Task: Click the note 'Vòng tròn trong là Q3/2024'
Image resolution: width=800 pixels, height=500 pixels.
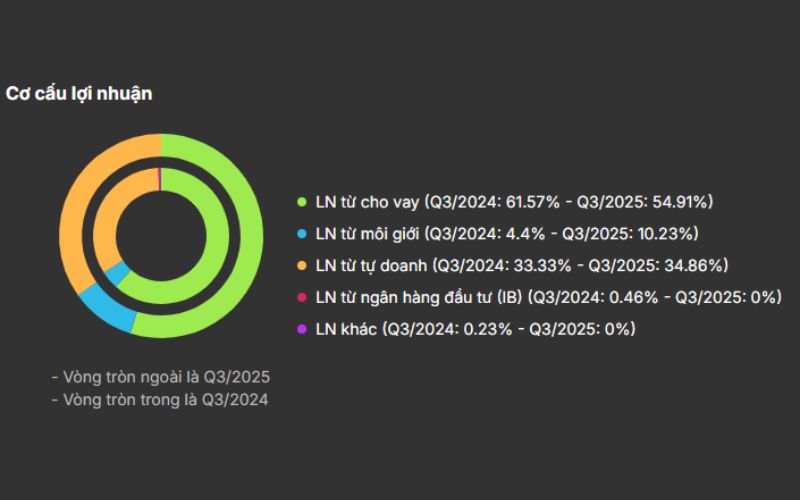Action: [x=160, y=399]
